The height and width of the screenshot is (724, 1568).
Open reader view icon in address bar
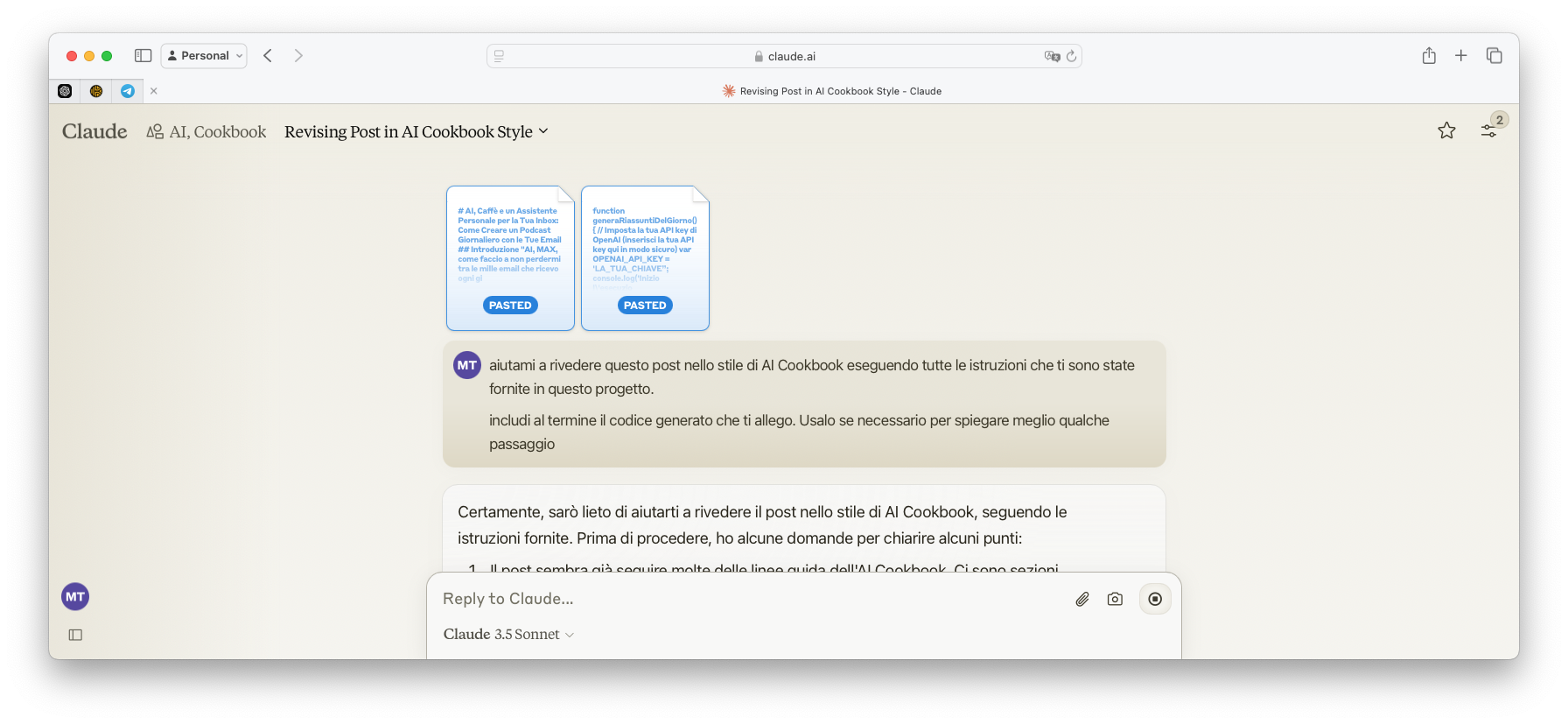tap(499, 56)
